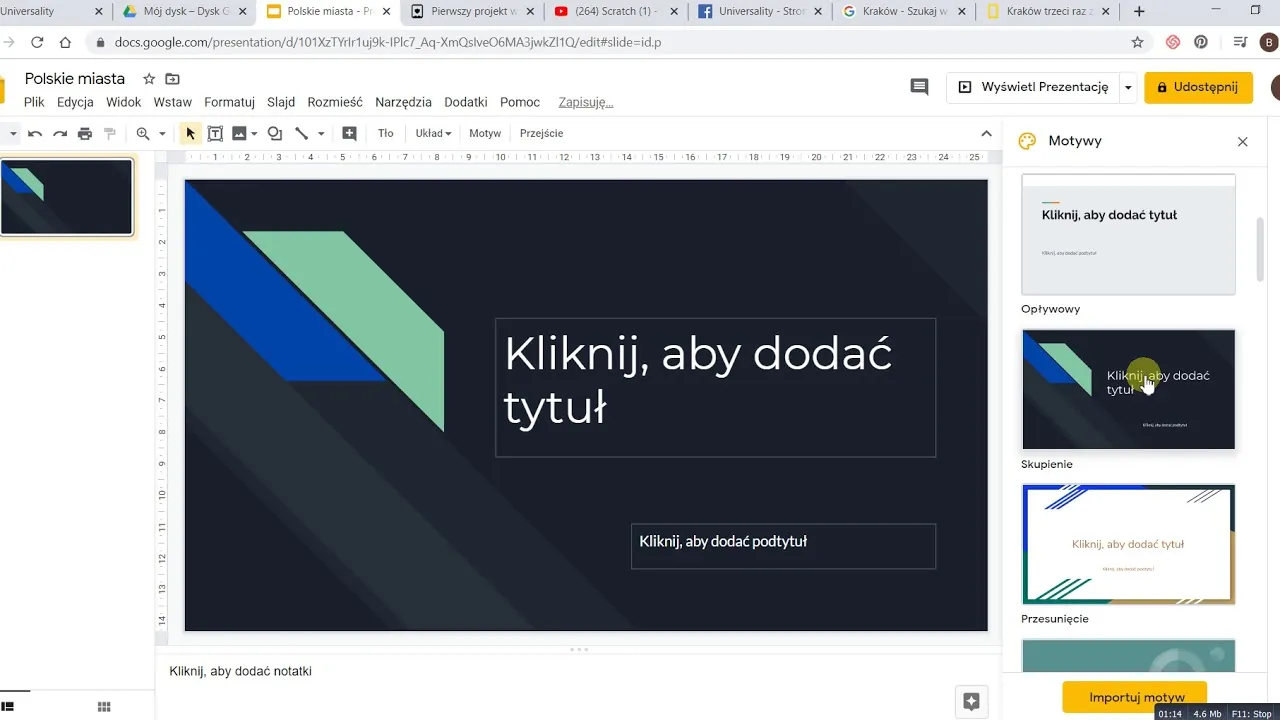The image size is (1280, 720).
Task: Switch to the Scratch YouTube browser tab
Action: (614, 12)
